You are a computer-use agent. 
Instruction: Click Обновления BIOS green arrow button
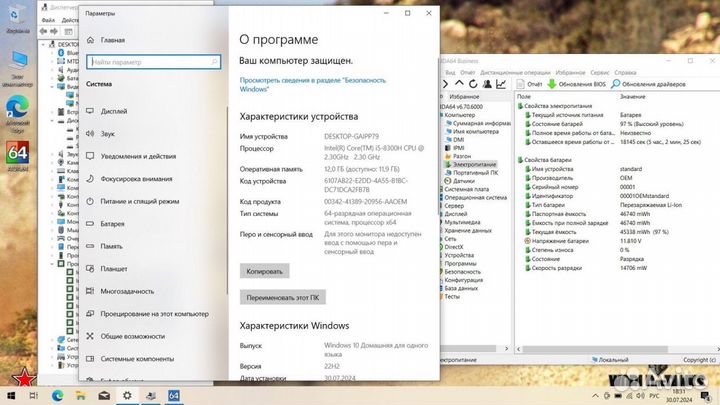click(x=577, y=84)
